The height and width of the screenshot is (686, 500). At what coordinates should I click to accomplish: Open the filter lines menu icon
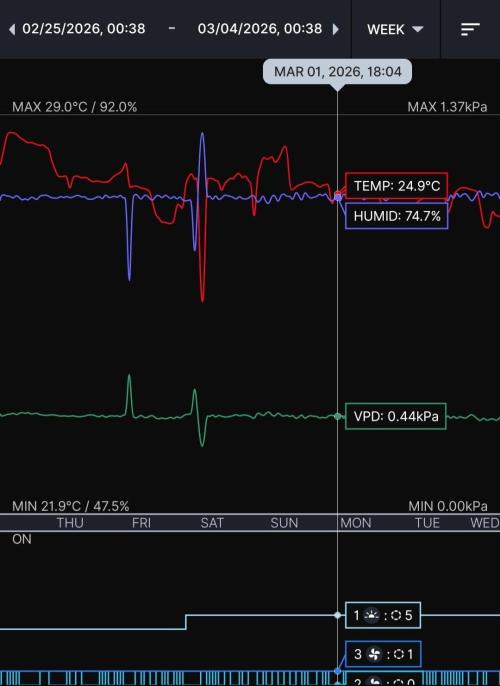pyautogui.click(x=470, y=29)
